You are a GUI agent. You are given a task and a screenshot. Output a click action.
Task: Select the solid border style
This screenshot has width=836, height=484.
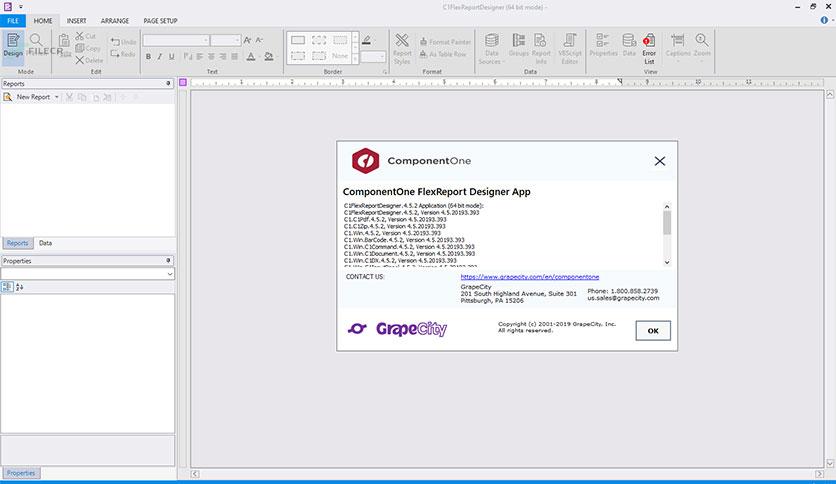(298, 41)
